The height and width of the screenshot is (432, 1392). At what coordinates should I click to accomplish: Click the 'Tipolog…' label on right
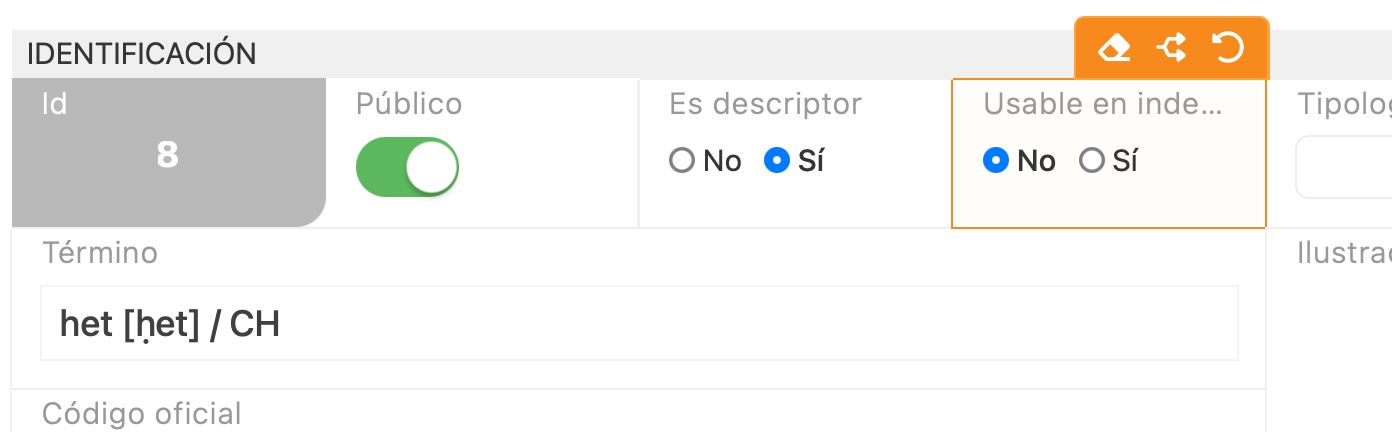click(1344, 104)
